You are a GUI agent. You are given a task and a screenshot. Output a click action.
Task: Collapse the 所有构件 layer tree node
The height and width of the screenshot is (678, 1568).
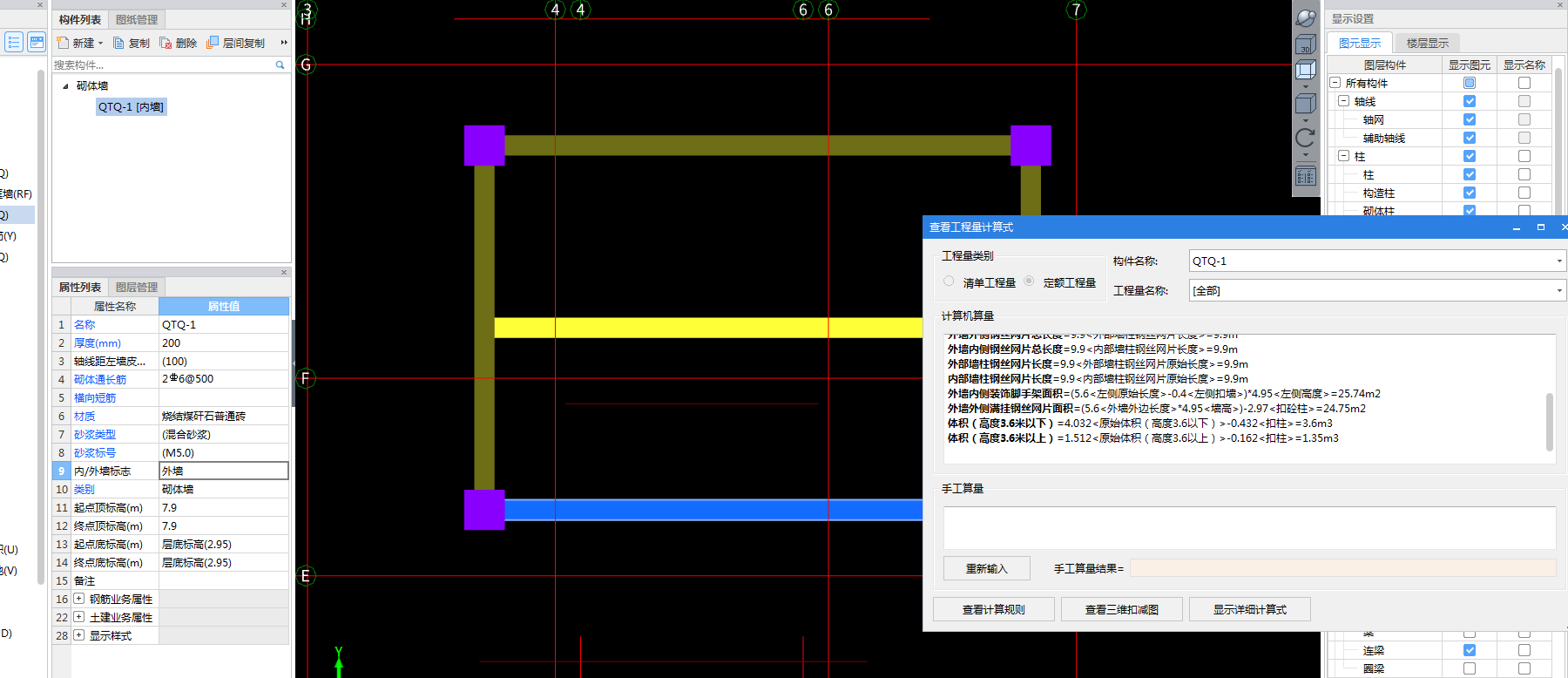point(1335,83)
